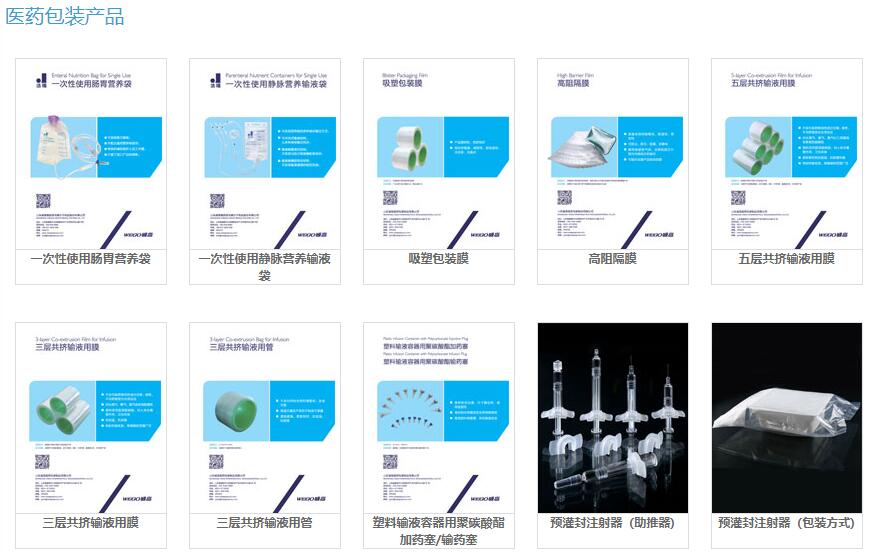Open the 高阻隔膜 brochure thumbnail
Image resolution: width=872 pixels, height=557 pixels.
coord(613,154)
